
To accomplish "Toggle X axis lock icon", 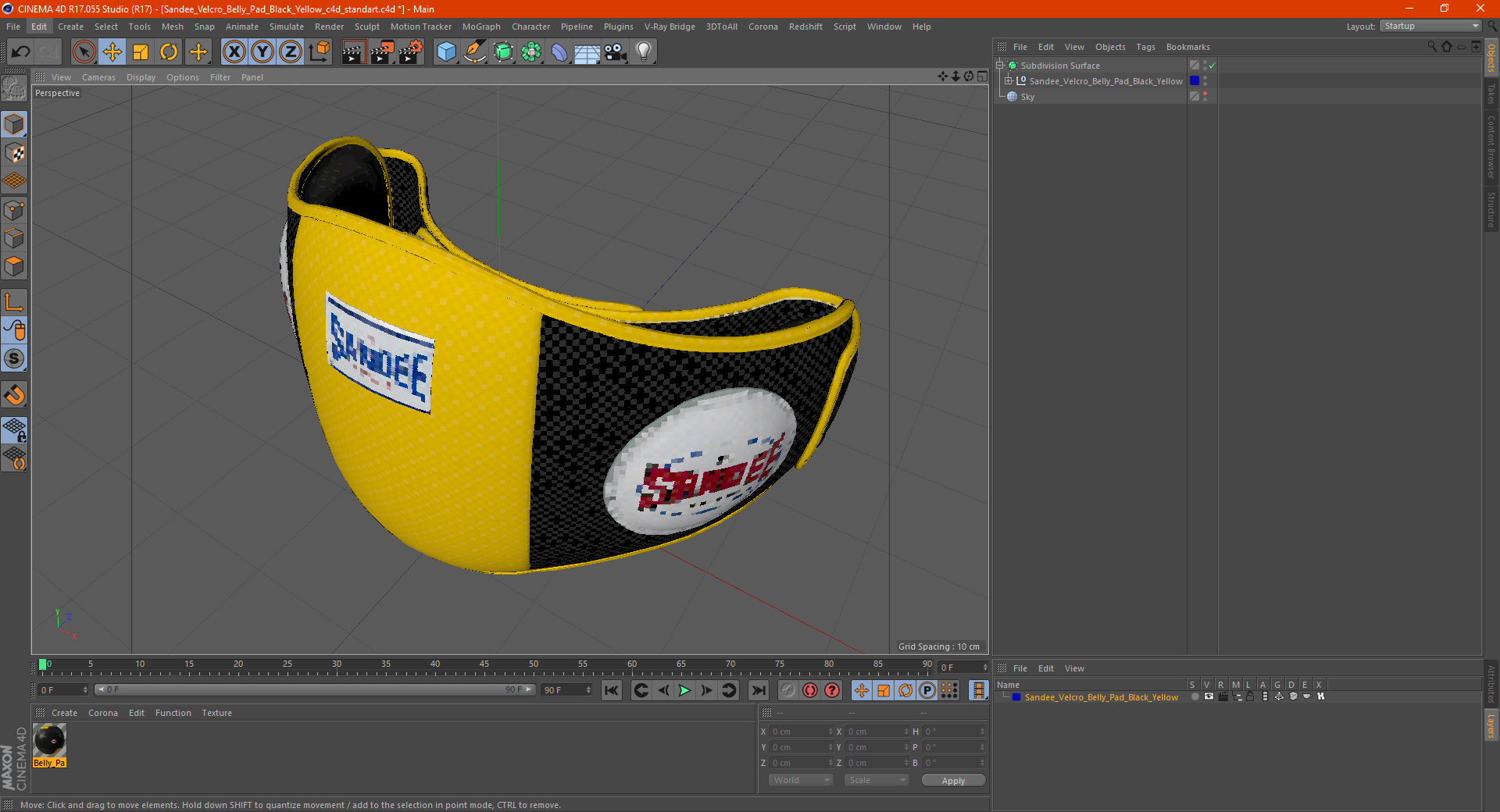I will pyautogui.click(x=234, y=52).
